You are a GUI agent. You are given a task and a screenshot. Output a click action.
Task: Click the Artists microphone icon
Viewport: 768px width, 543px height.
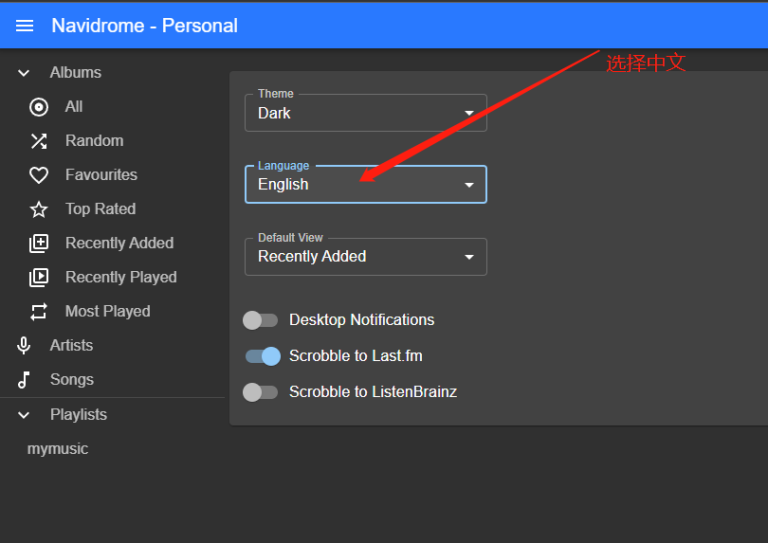(x=24, y=345)
